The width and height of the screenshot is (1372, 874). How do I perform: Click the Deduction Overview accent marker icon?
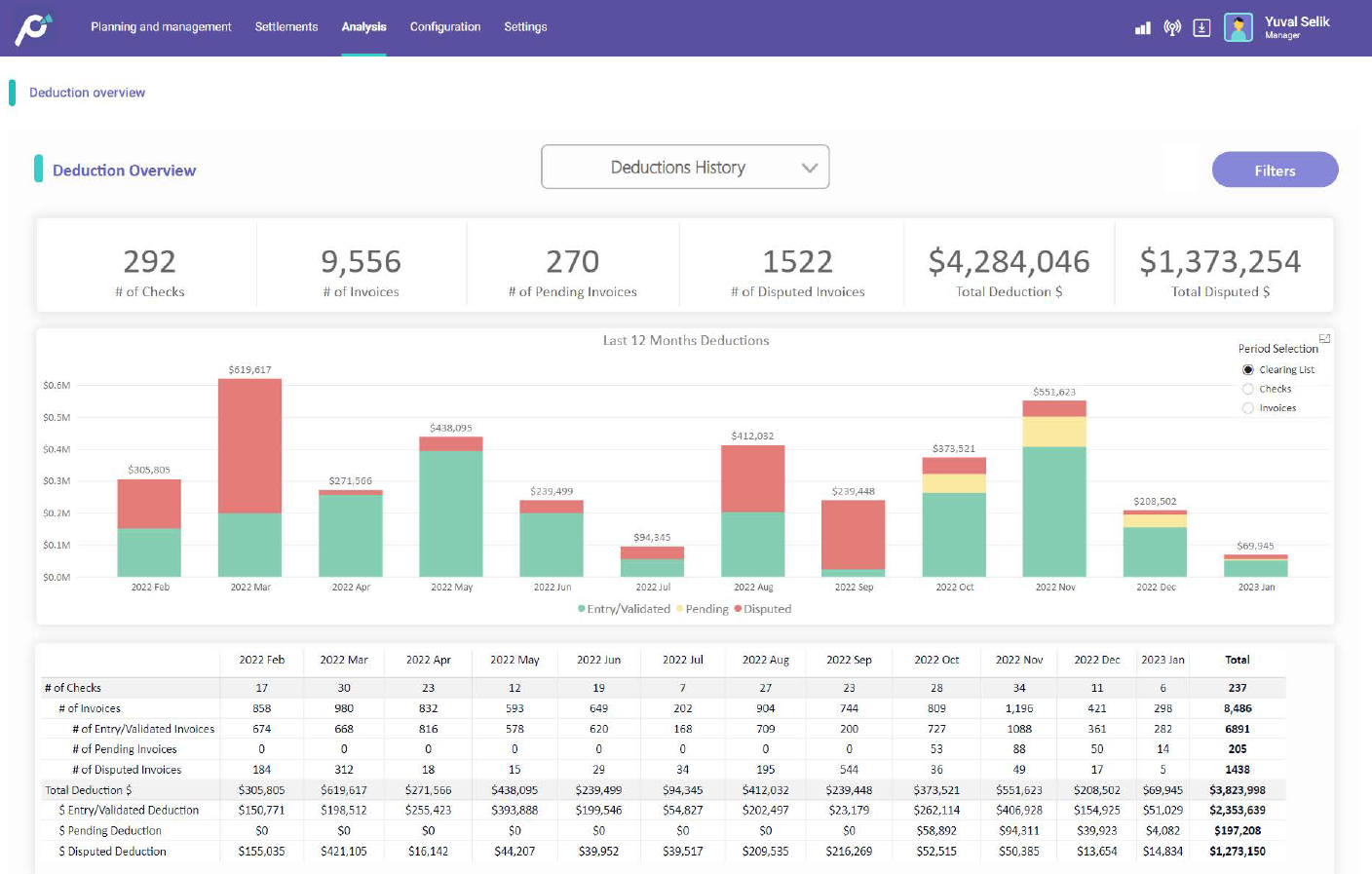[37, 171]
